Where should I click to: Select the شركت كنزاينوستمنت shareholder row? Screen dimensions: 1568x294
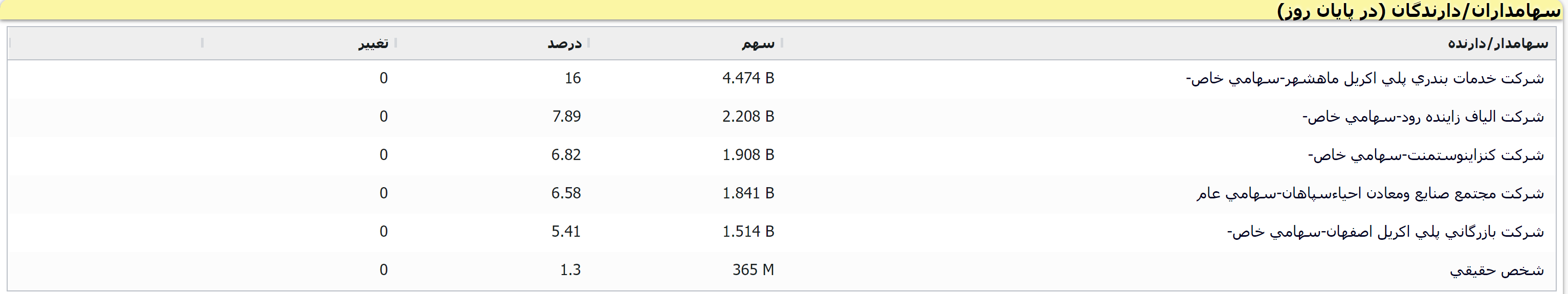pos(1426,155)
